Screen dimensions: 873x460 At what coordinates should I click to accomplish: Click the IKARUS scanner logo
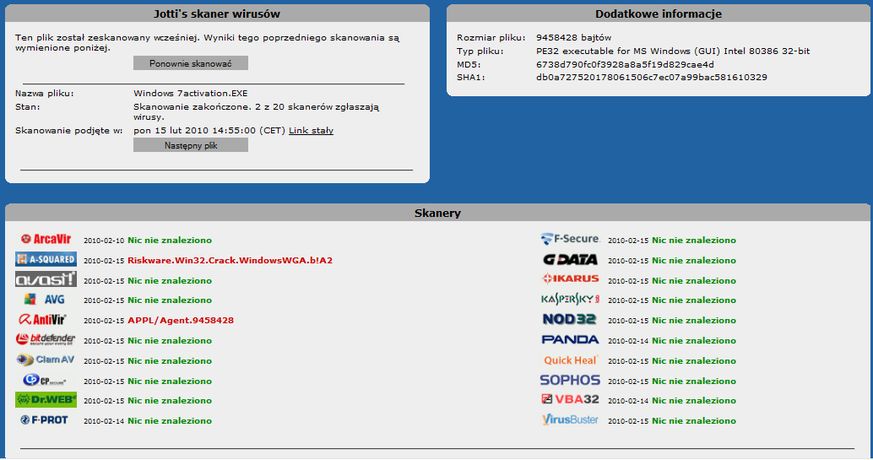[571, 278]
